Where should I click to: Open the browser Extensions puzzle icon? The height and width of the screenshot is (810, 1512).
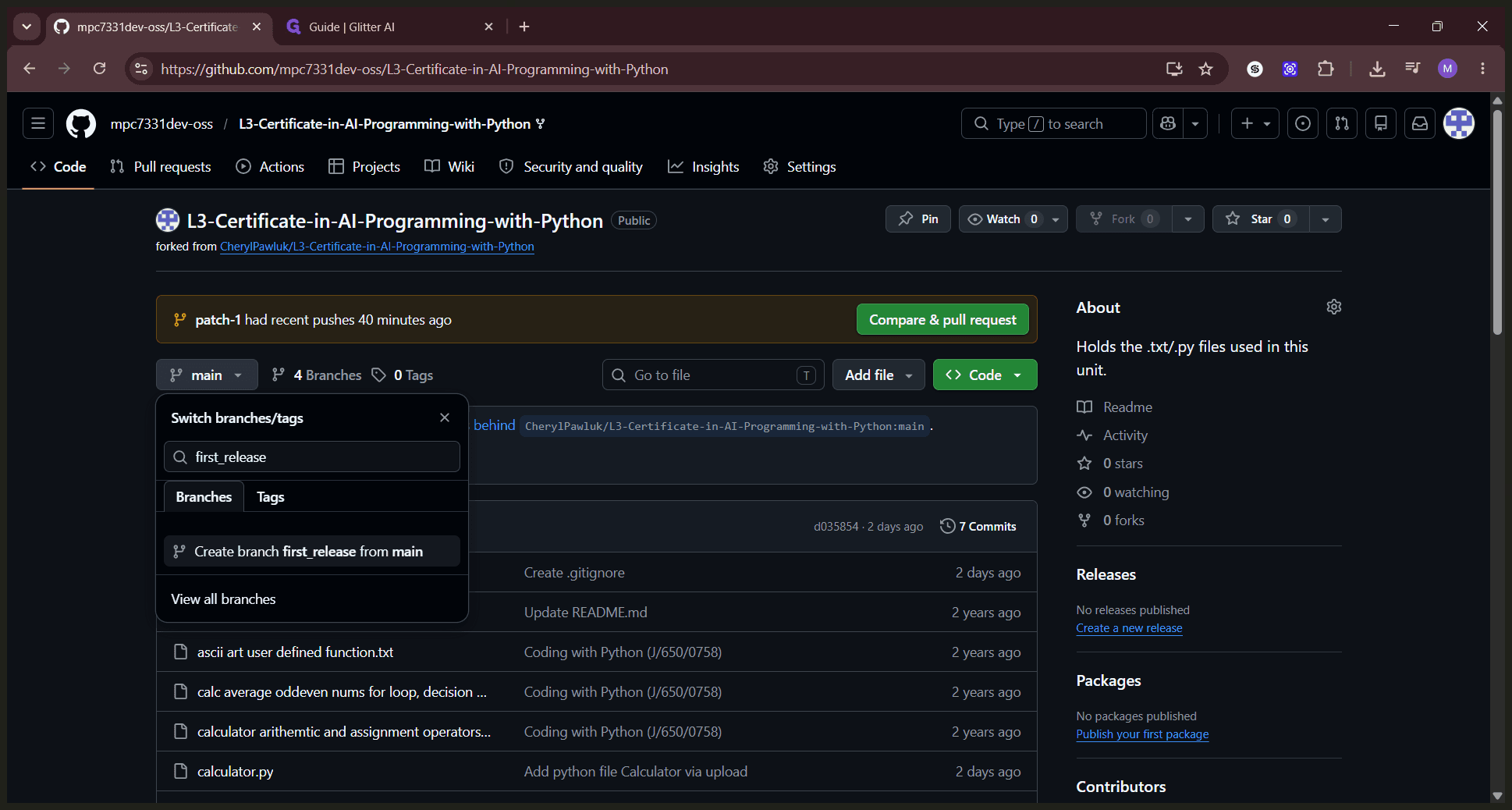click(x=1326, y=69)
